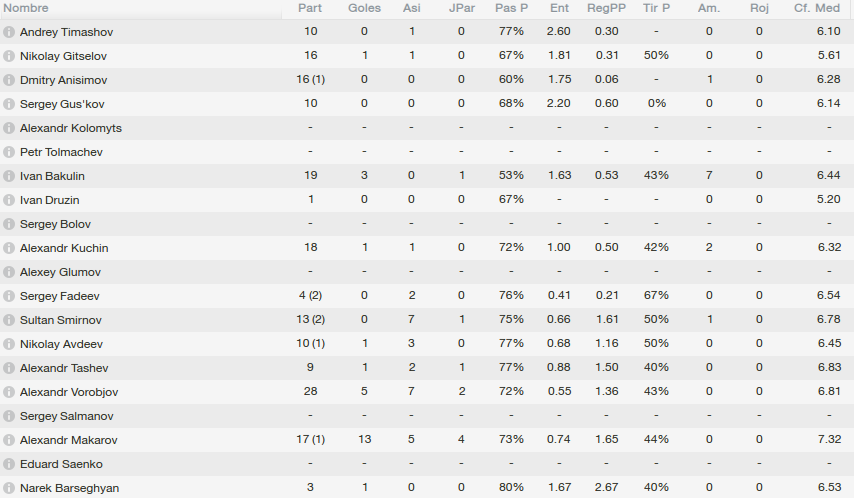Sort by Cf. Med column header
854x498 pixels.
817,8
